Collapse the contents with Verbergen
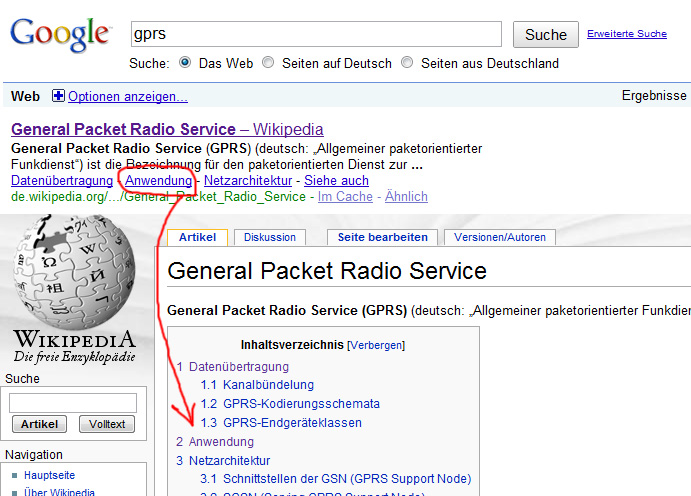 tap(376, 345)
